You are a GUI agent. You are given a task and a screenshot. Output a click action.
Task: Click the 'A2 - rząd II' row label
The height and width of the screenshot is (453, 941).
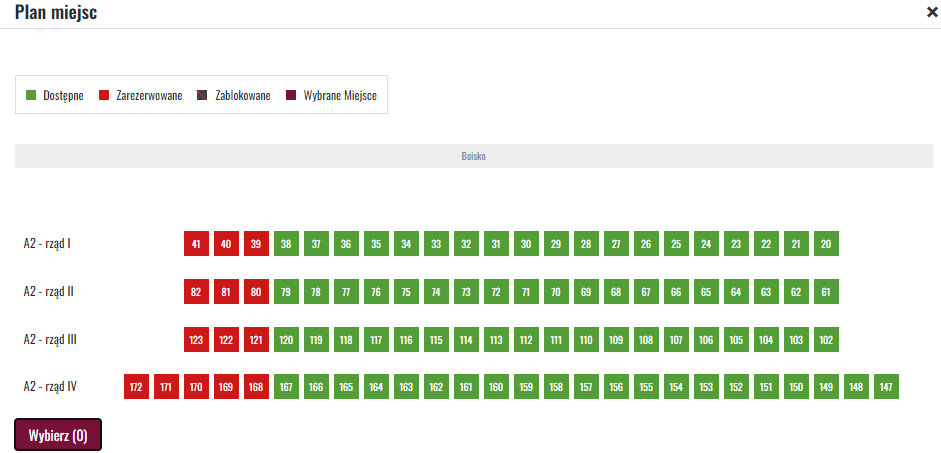[49, 292]
